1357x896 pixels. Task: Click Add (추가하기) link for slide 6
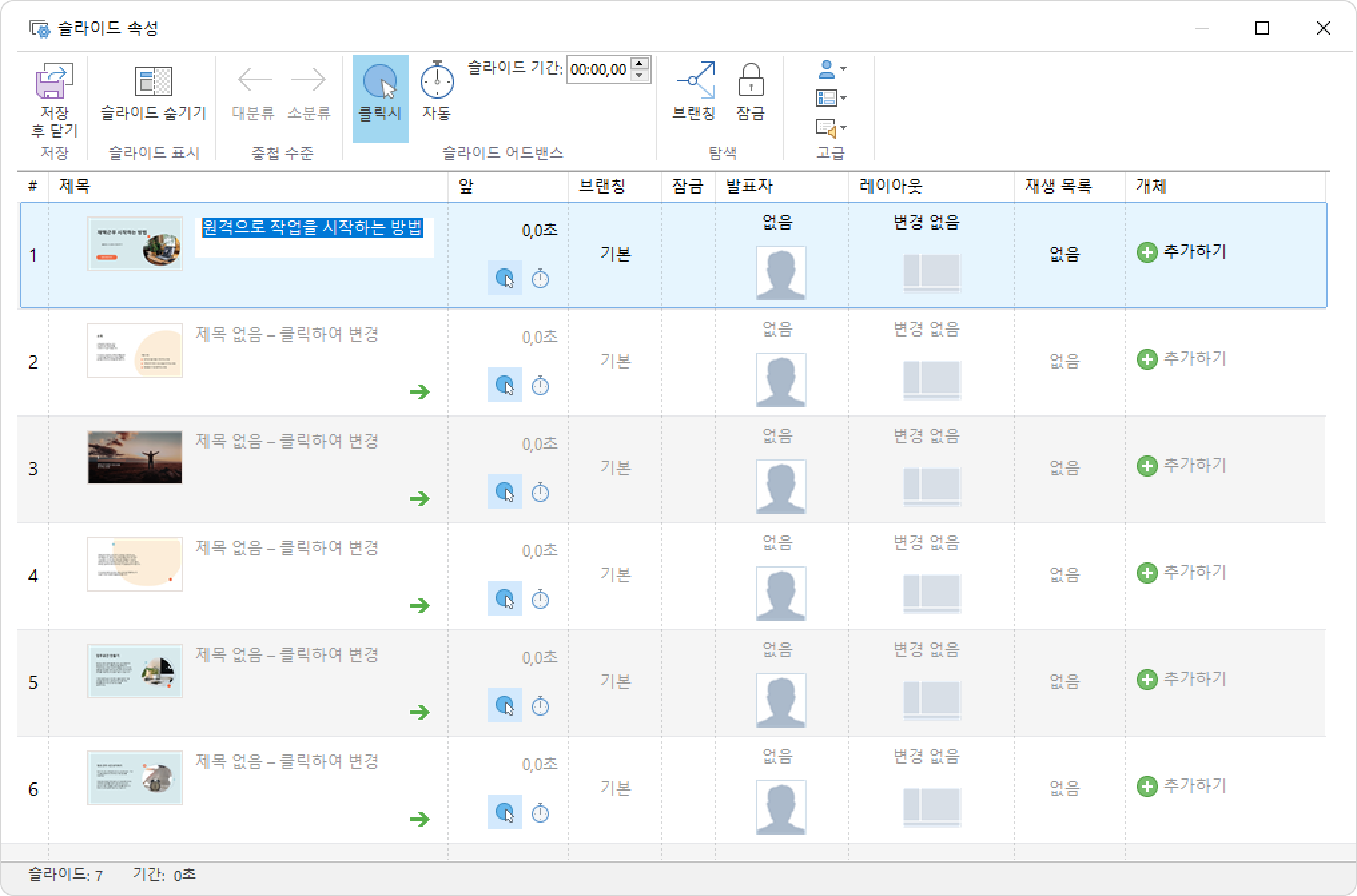tap(1194, 786)
